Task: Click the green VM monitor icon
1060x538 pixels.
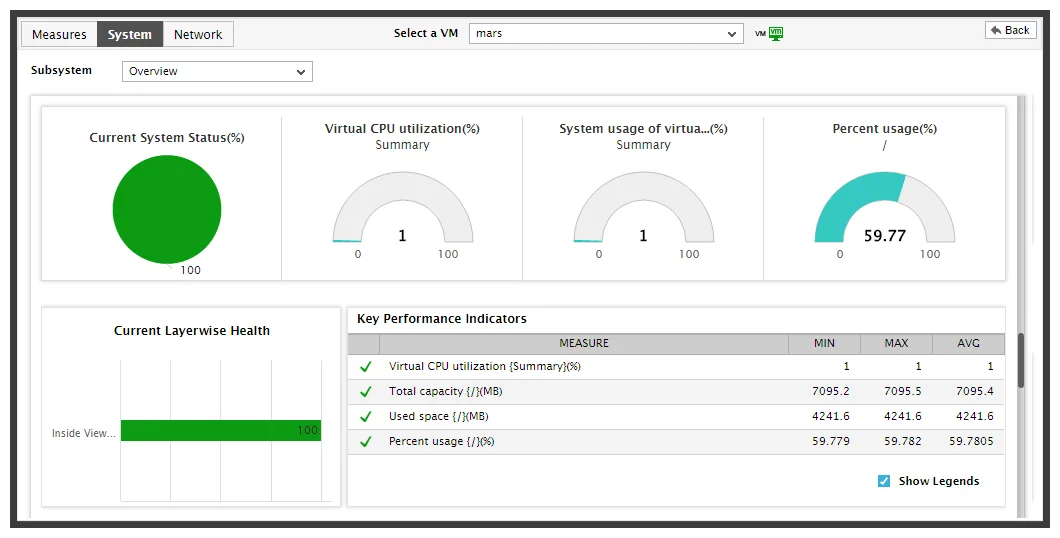Action: tap(775, 34)
